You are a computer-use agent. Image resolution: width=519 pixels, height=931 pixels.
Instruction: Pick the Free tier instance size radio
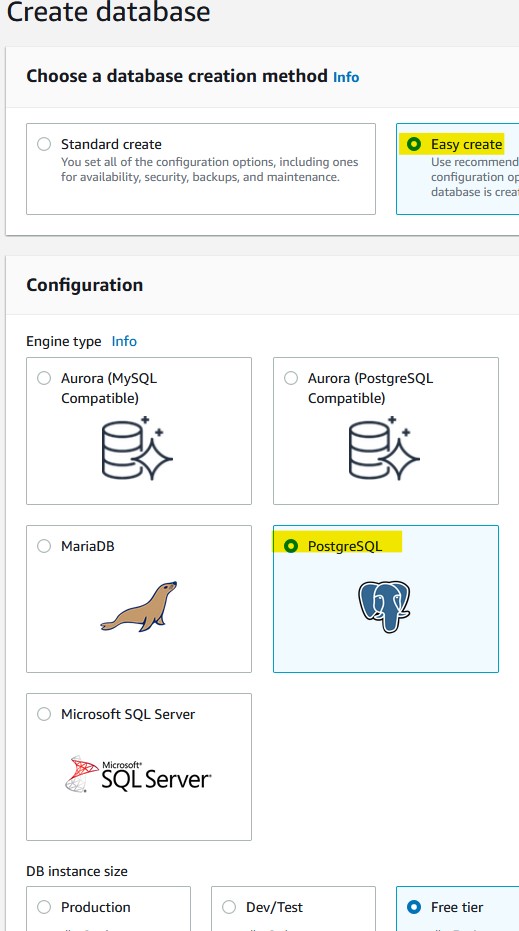click(x=414, y=907)
